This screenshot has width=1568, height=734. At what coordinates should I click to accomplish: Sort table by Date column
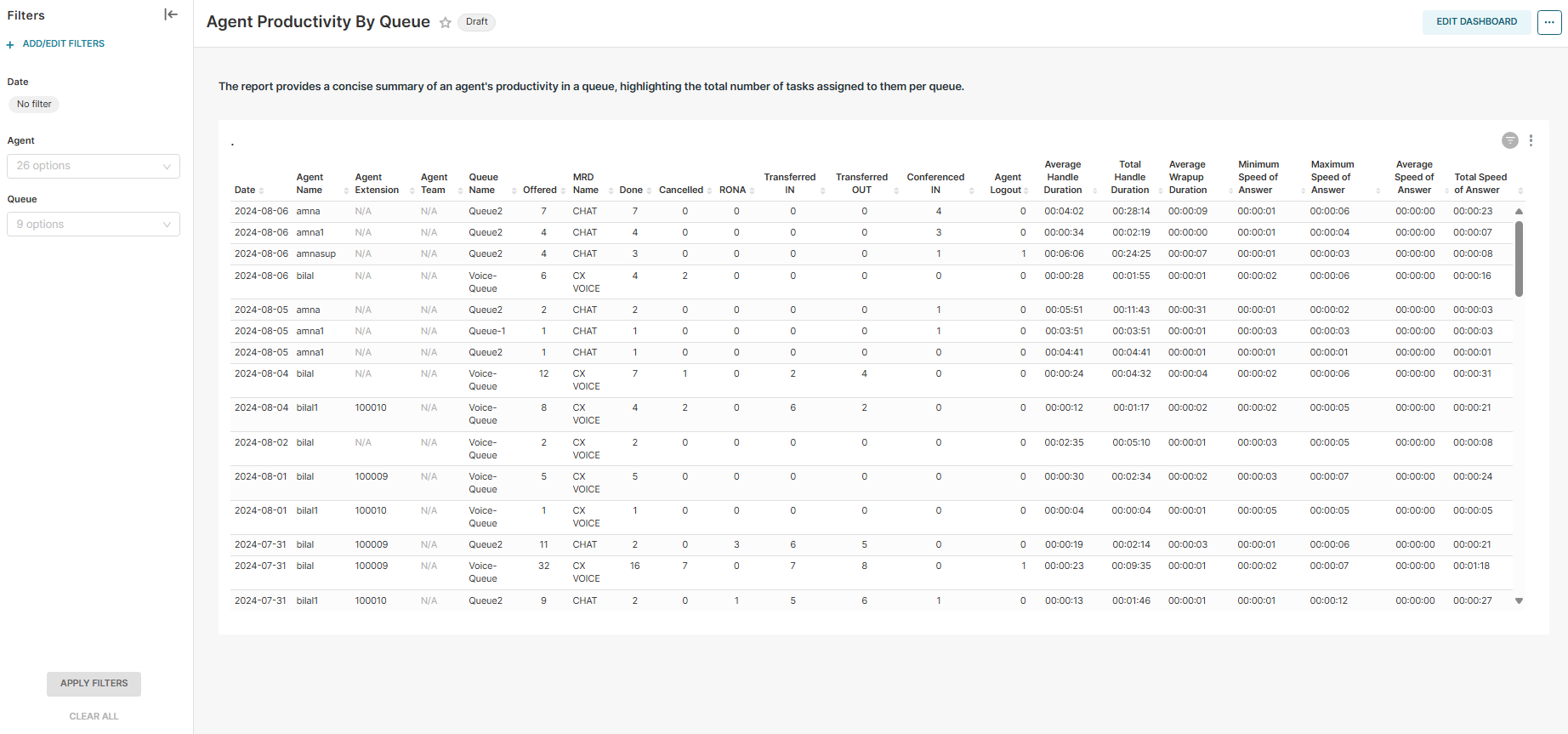[246, 190]
